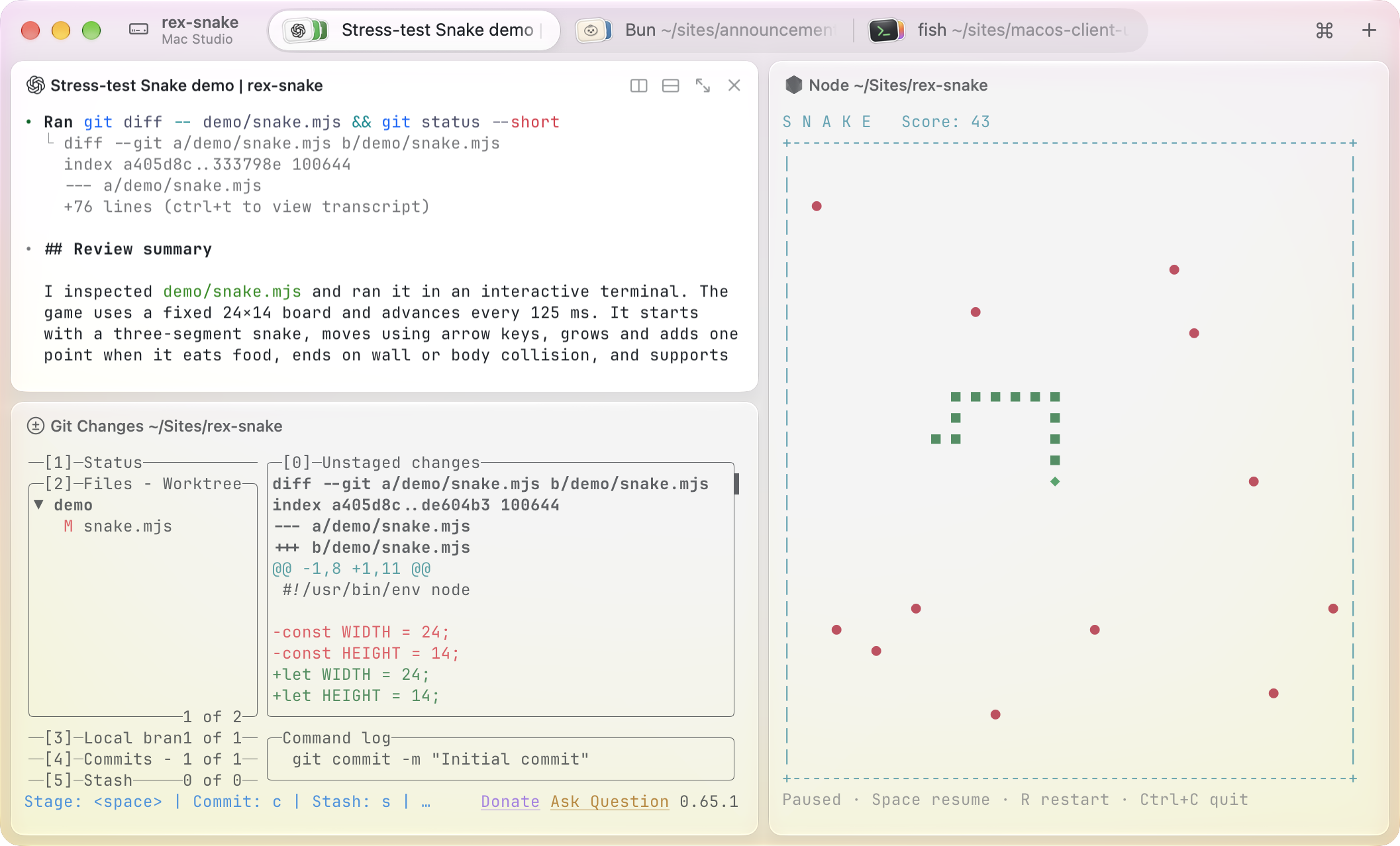Click the '+let HEIGHT = 14;' added line
Viewport: 1400px width, 846px height.
[x=356, y=696]
